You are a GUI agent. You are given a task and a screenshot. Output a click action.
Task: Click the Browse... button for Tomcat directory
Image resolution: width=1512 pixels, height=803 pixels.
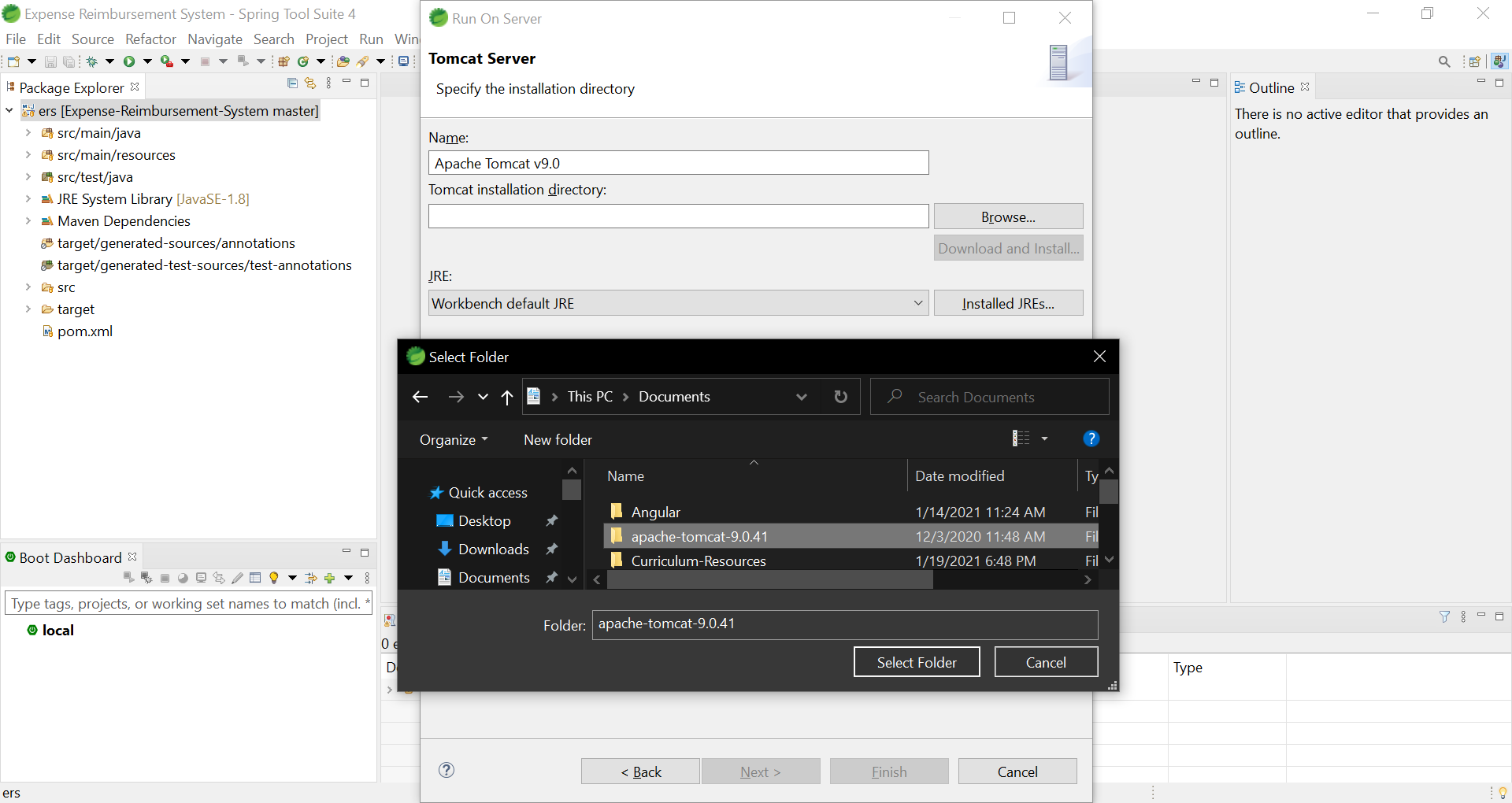(1008, 216)
